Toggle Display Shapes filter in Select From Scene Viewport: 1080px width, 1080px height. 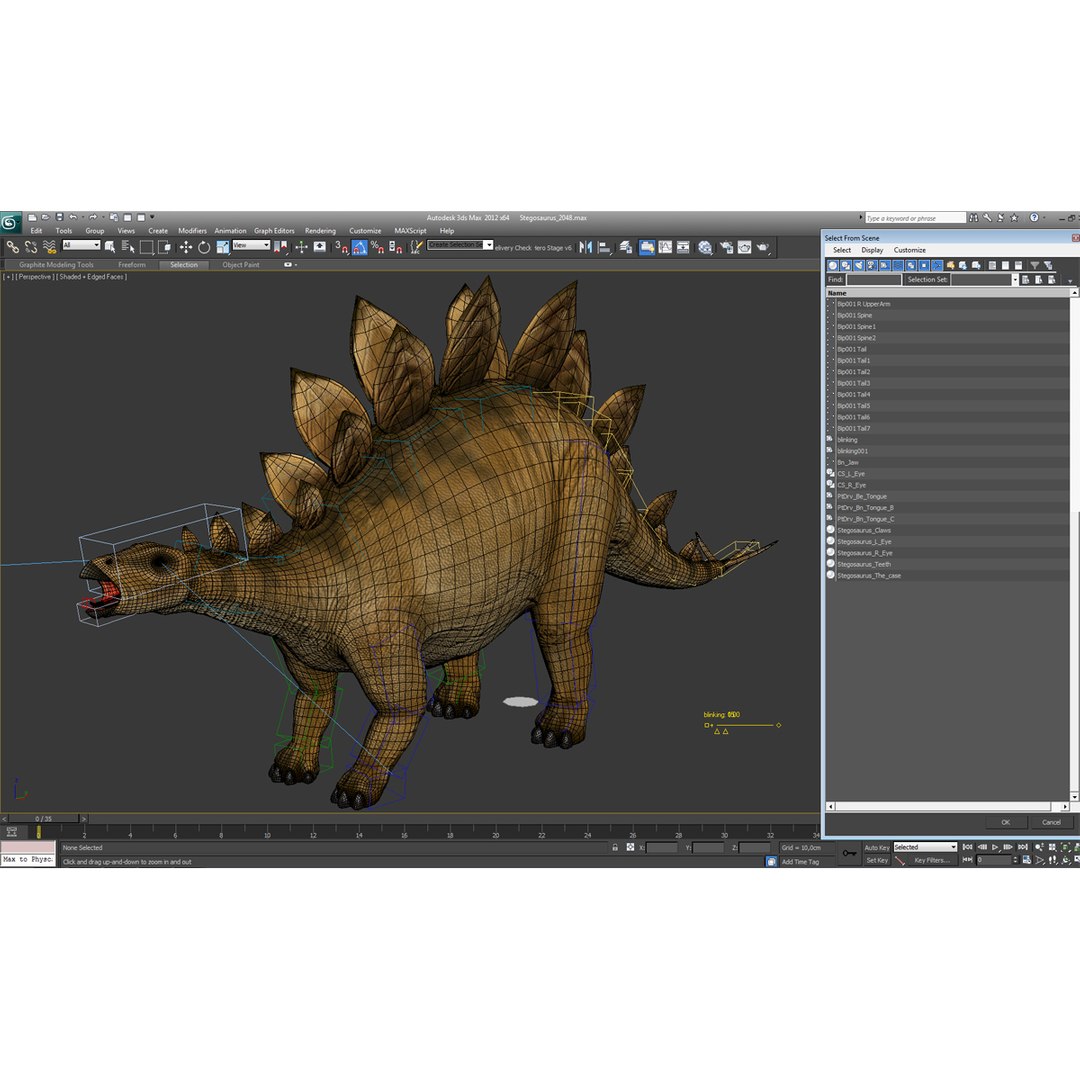[x=845, y=265]
